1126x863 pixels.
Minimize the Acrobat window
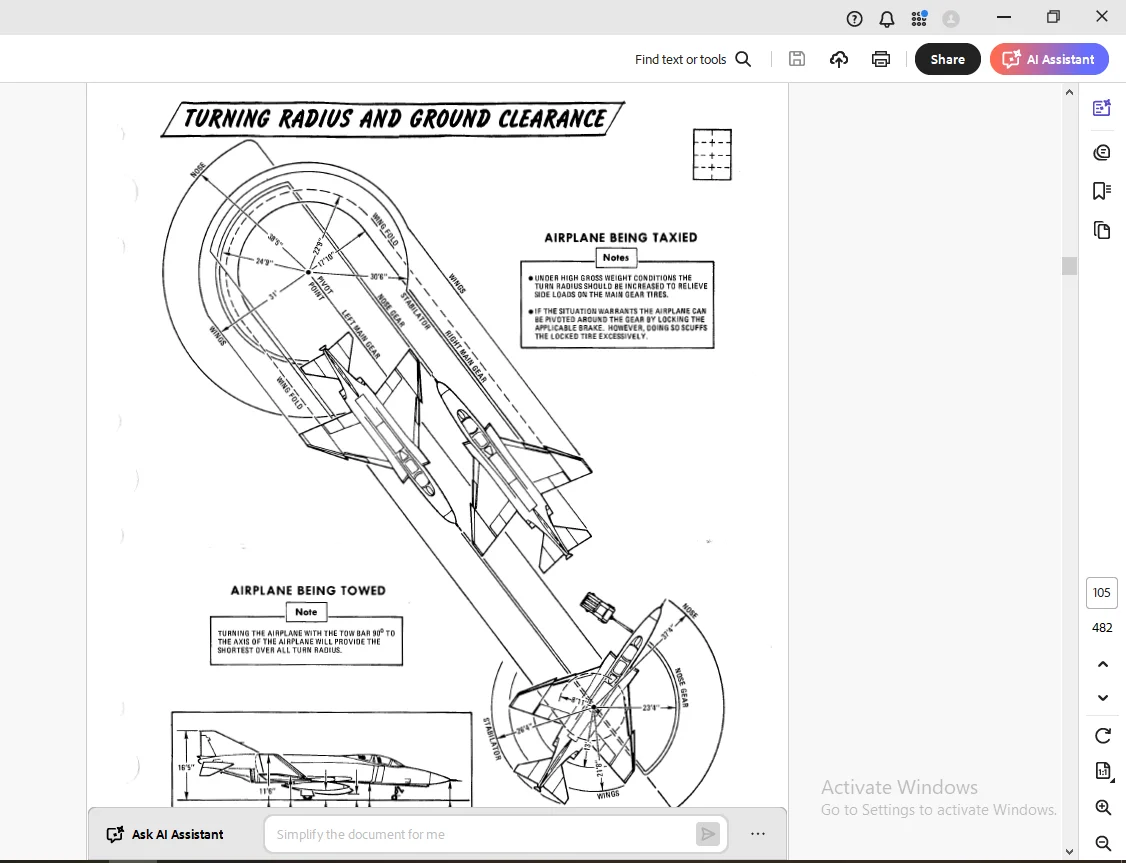click(1004, 17)
